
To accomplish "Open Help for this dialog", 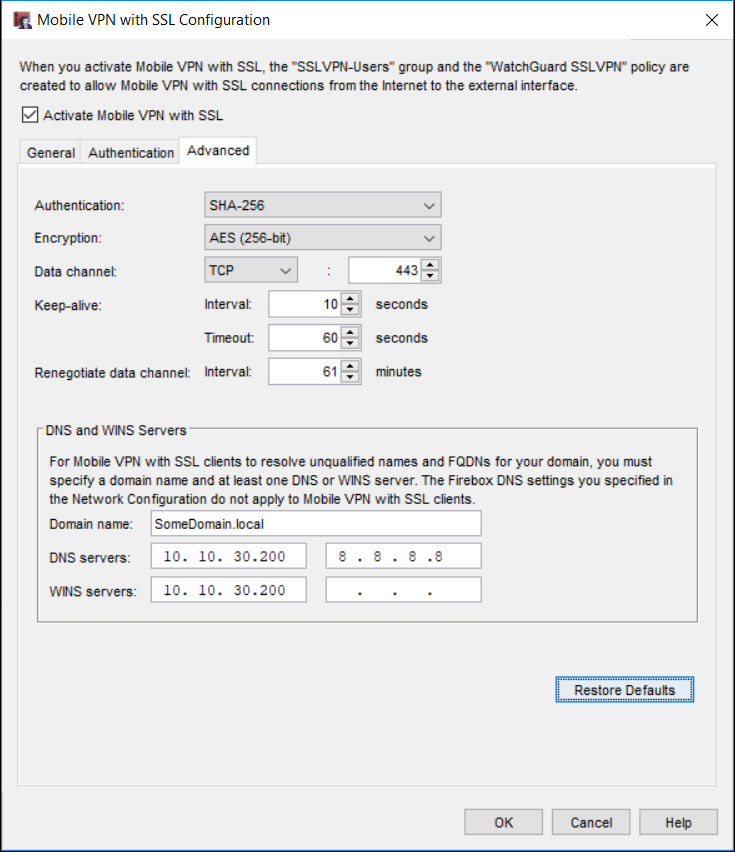I will pos(678,822).
